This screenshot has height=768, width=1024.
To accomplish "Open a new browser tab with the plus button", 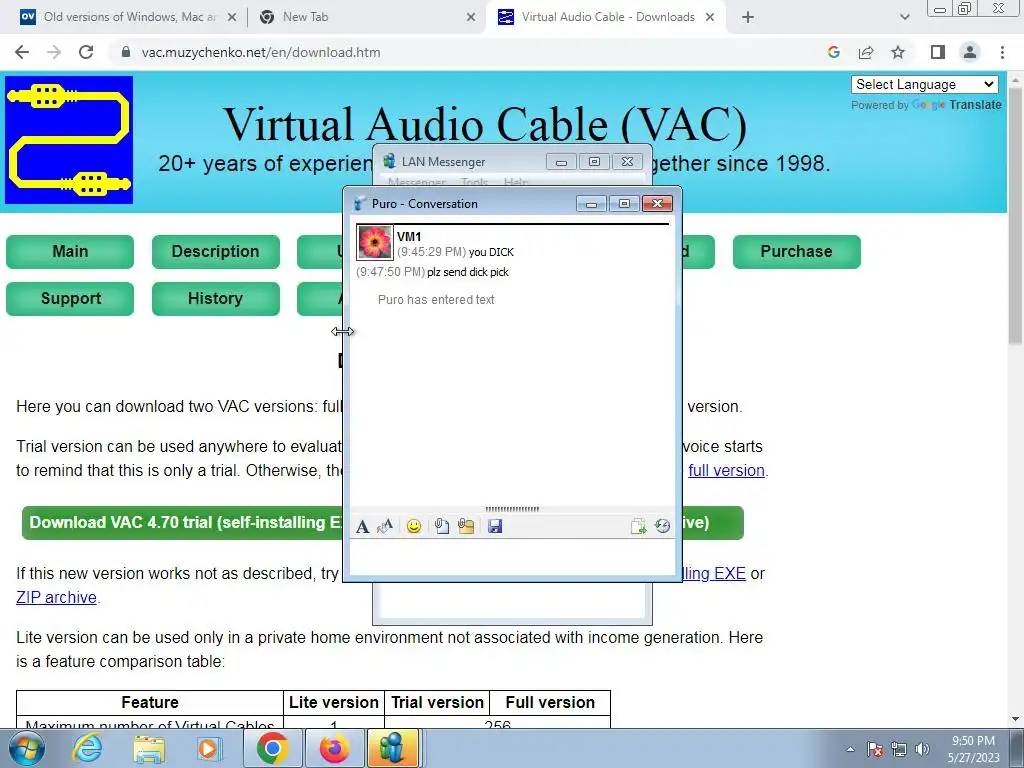I will tap(748, 18).
